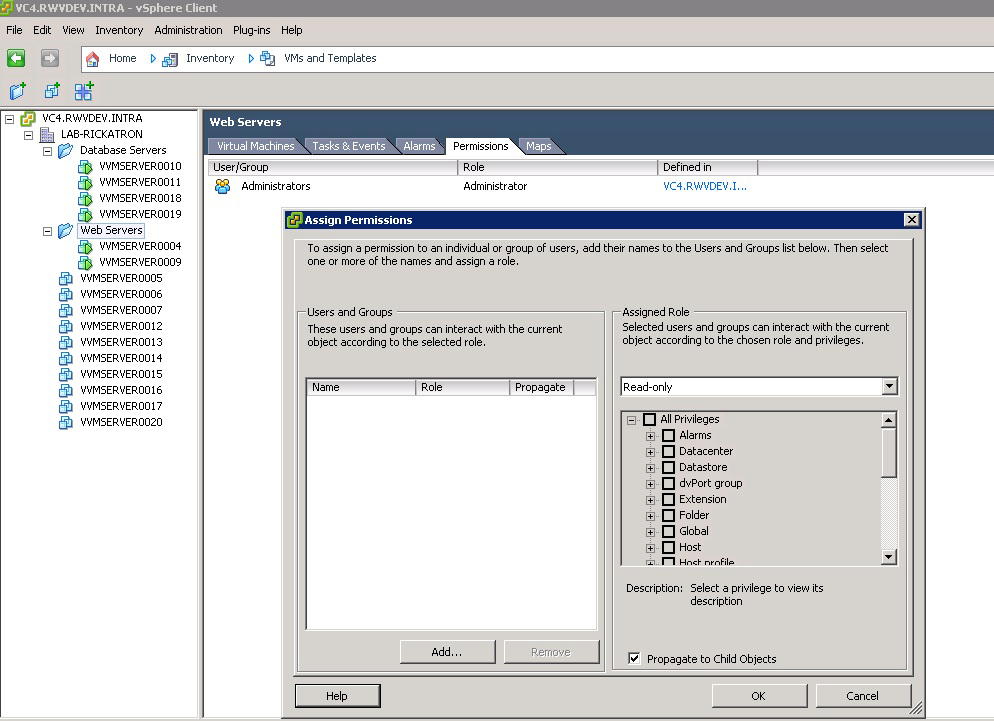The height and width of the screenshot is (721, 994).
Task: Sort by the Propagate column header
Action: point(541,387)
